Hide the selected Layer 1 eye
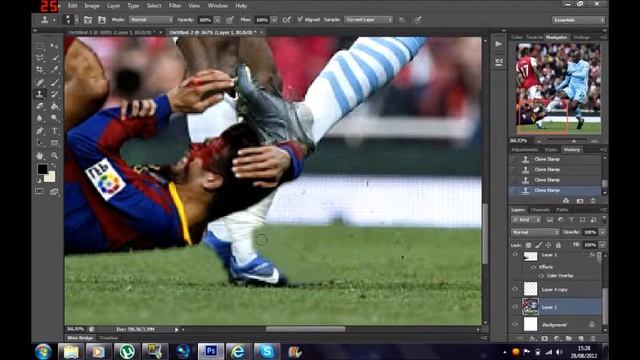The height and width of the screenshot is (360, 640). (x=515, y=307)
